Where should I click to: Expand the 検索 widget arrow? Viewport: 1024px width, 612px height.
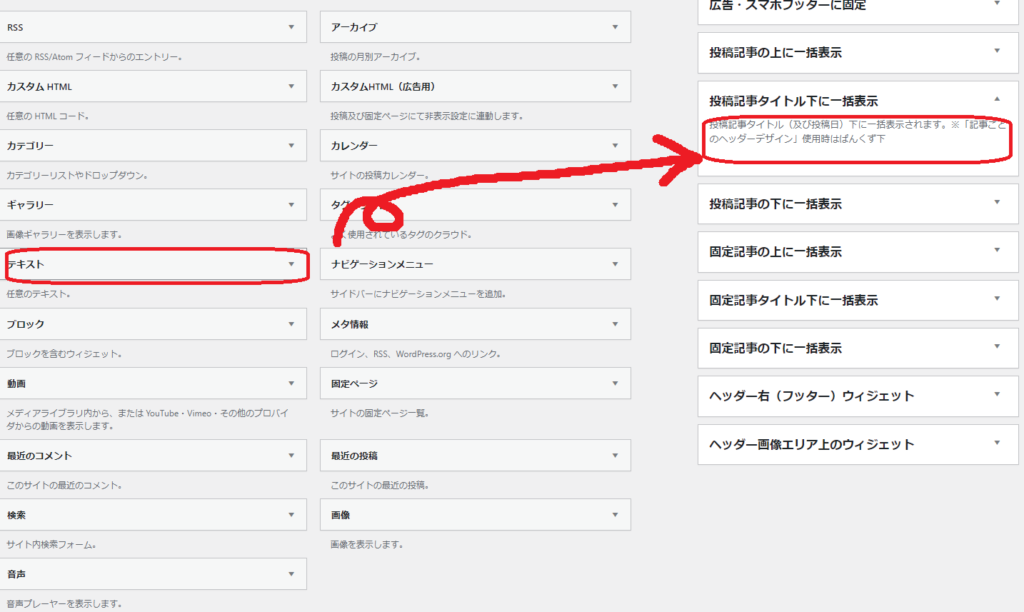point(290,515)
